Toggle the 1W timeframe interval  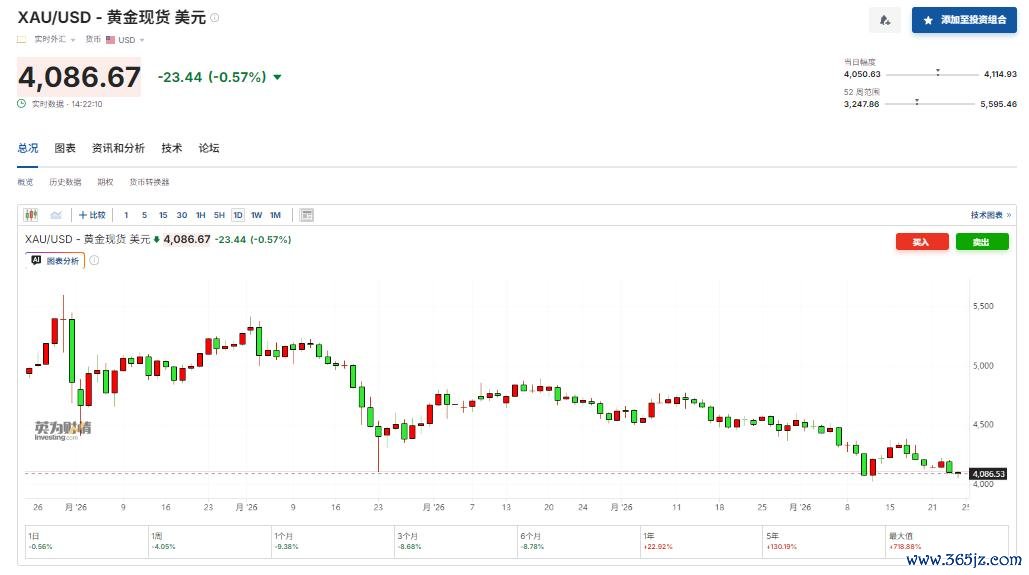pos(257,215)
